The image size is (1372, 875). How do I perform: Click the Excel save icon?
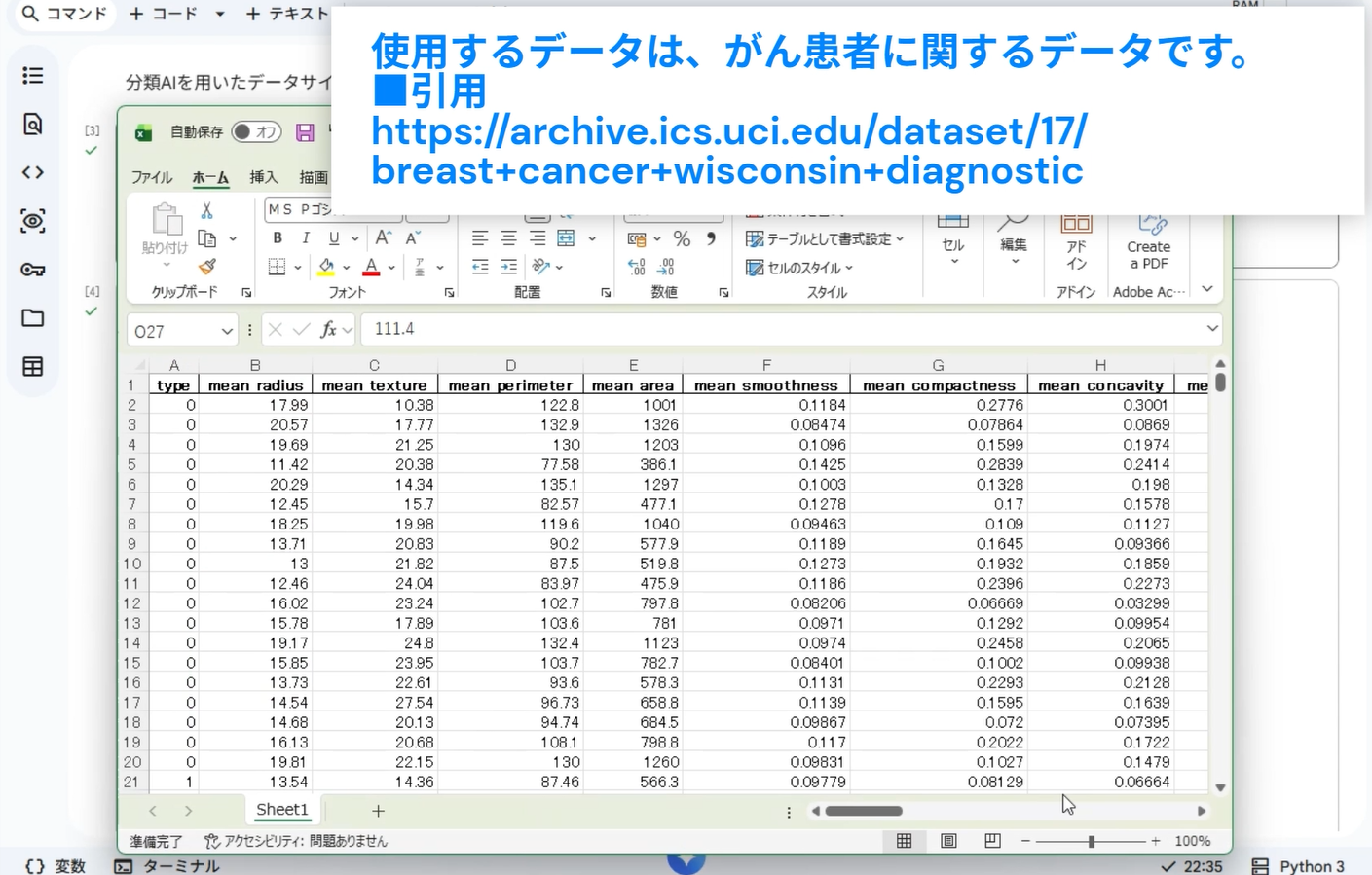coord(305,132)
